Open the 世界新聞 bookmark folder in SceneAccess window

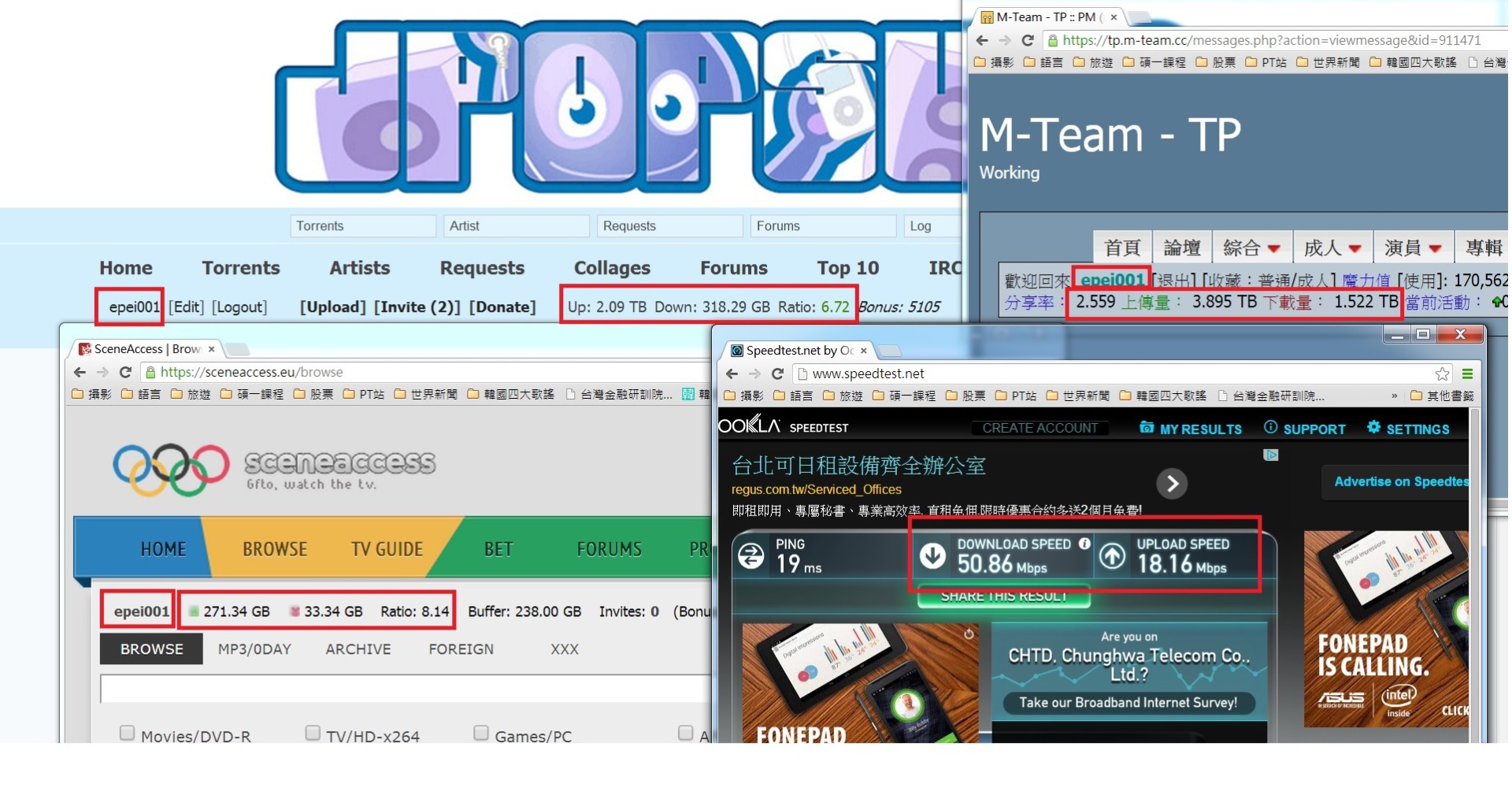click(x=426, y=394)
